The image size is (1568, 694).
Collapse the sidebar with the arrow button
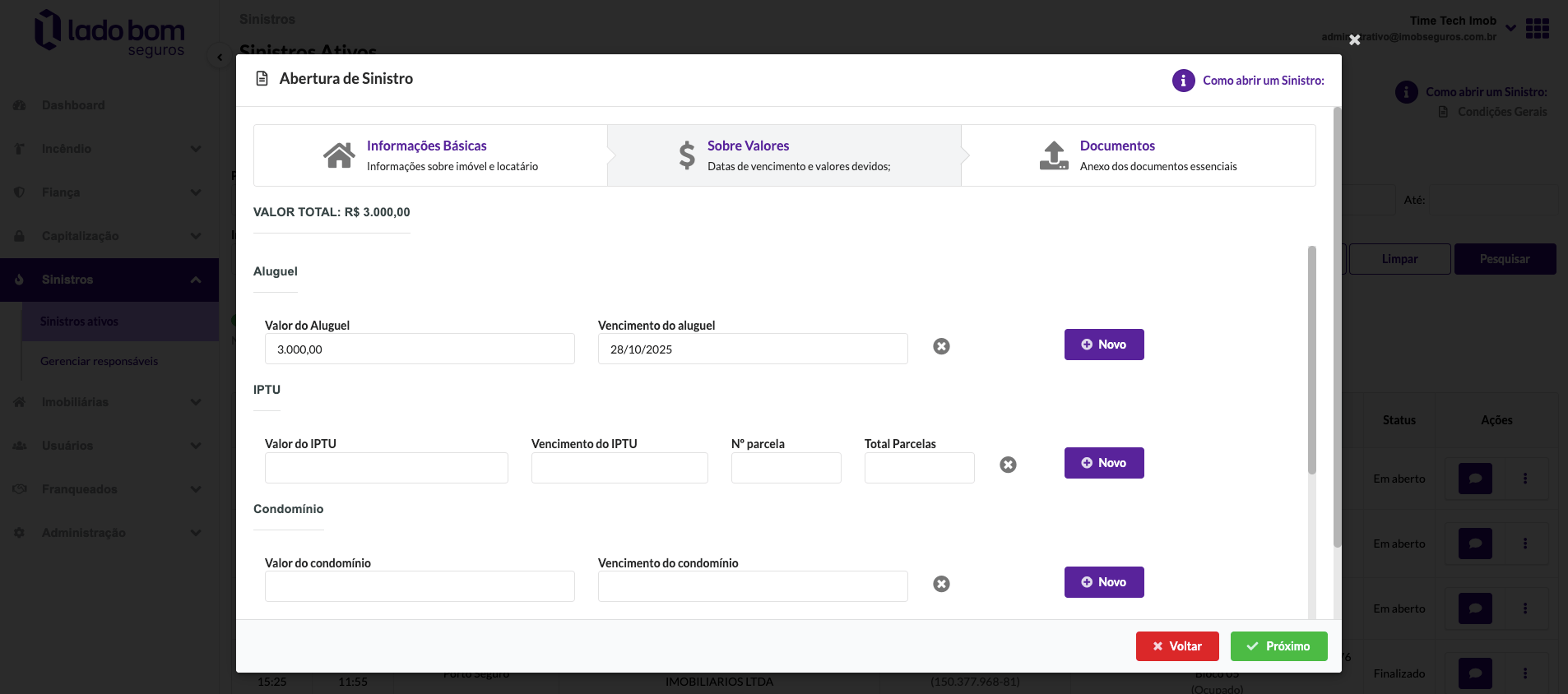pyautogui.click(x=220, y=57)
